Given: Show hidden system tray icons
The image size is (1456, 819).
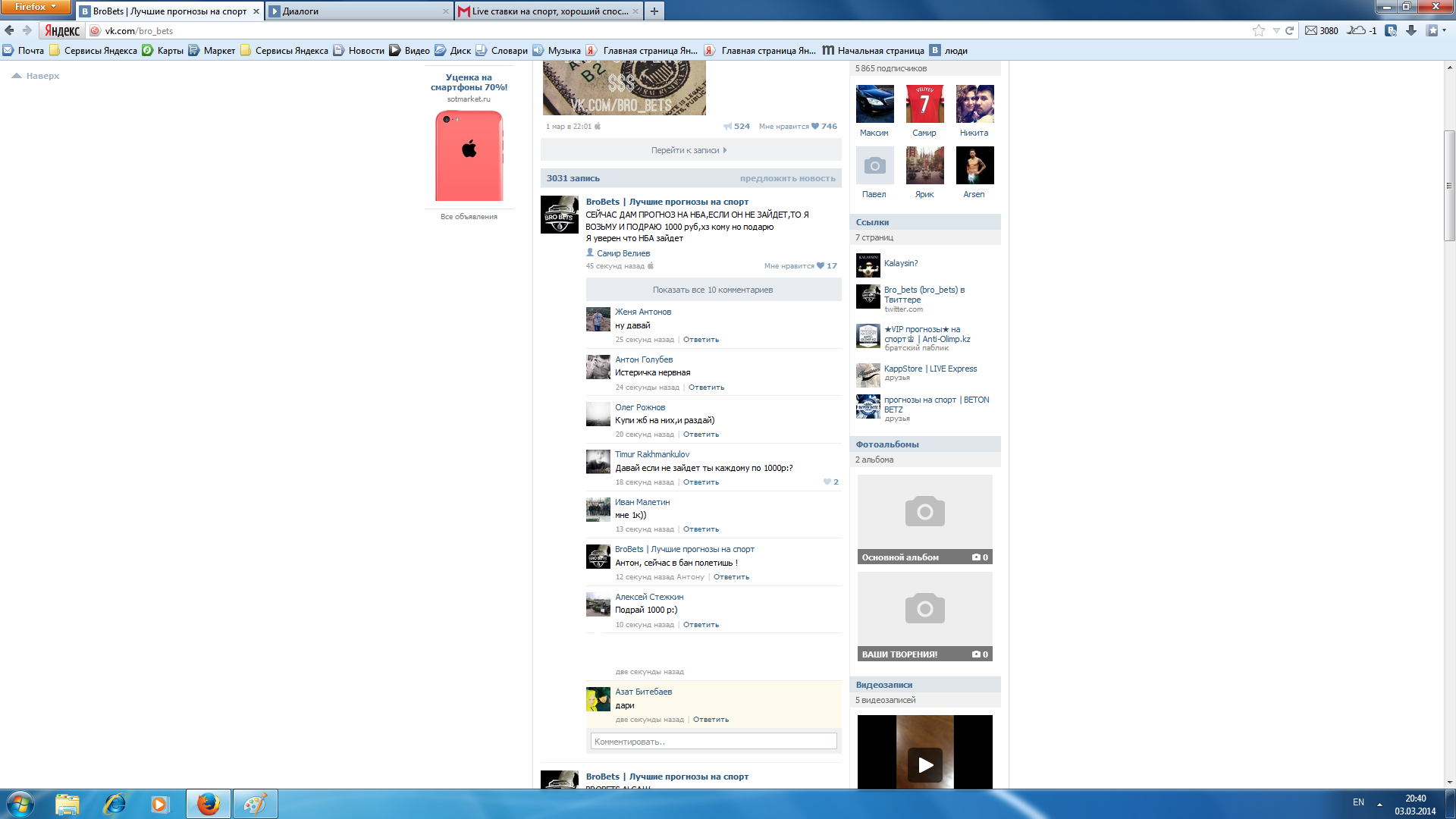Looking at the screenshot, I should point(1379,804).
